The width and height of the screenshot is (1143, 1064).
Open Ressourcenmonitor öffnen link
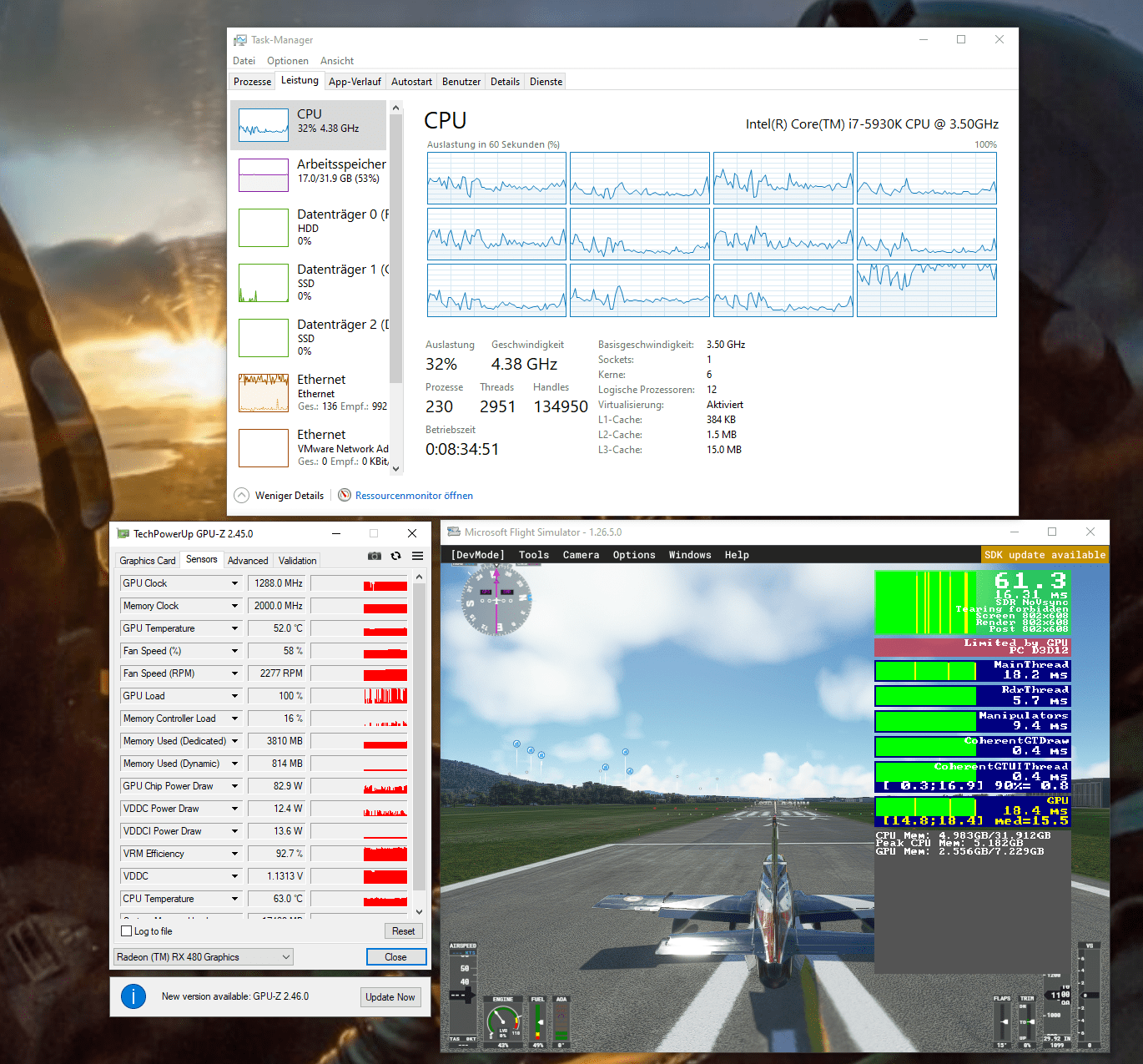pos(414,496)
